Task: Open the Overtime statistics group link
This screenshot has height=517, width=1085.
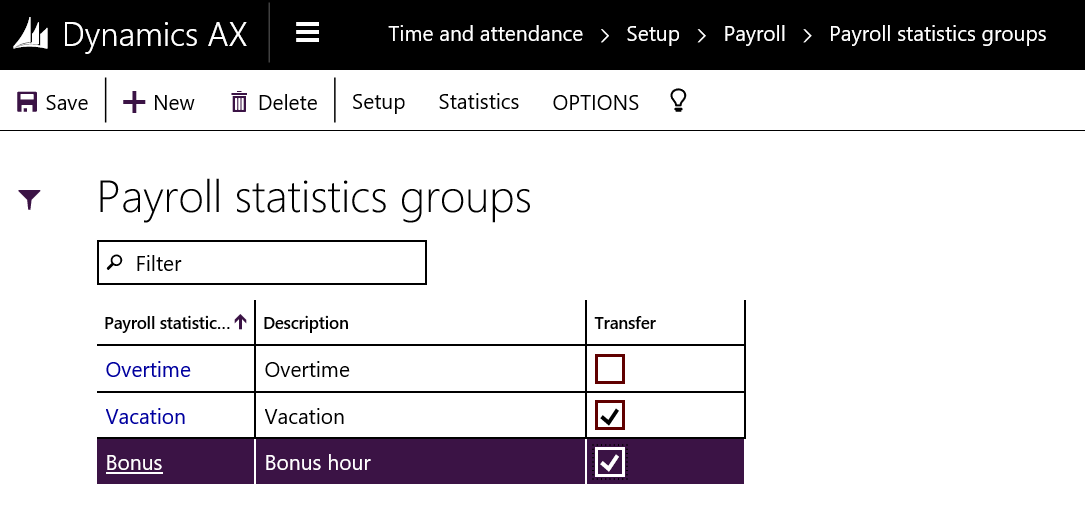Action: coord(148,370)
